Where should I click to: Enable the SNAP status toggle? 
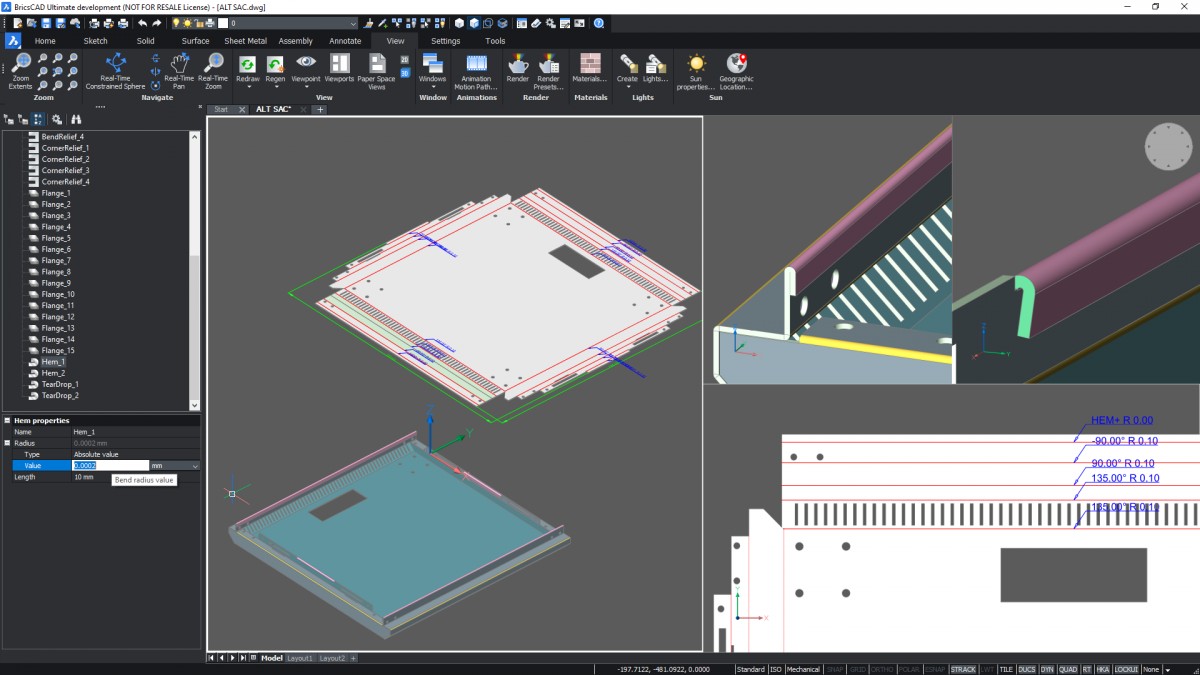click(835, 669)
